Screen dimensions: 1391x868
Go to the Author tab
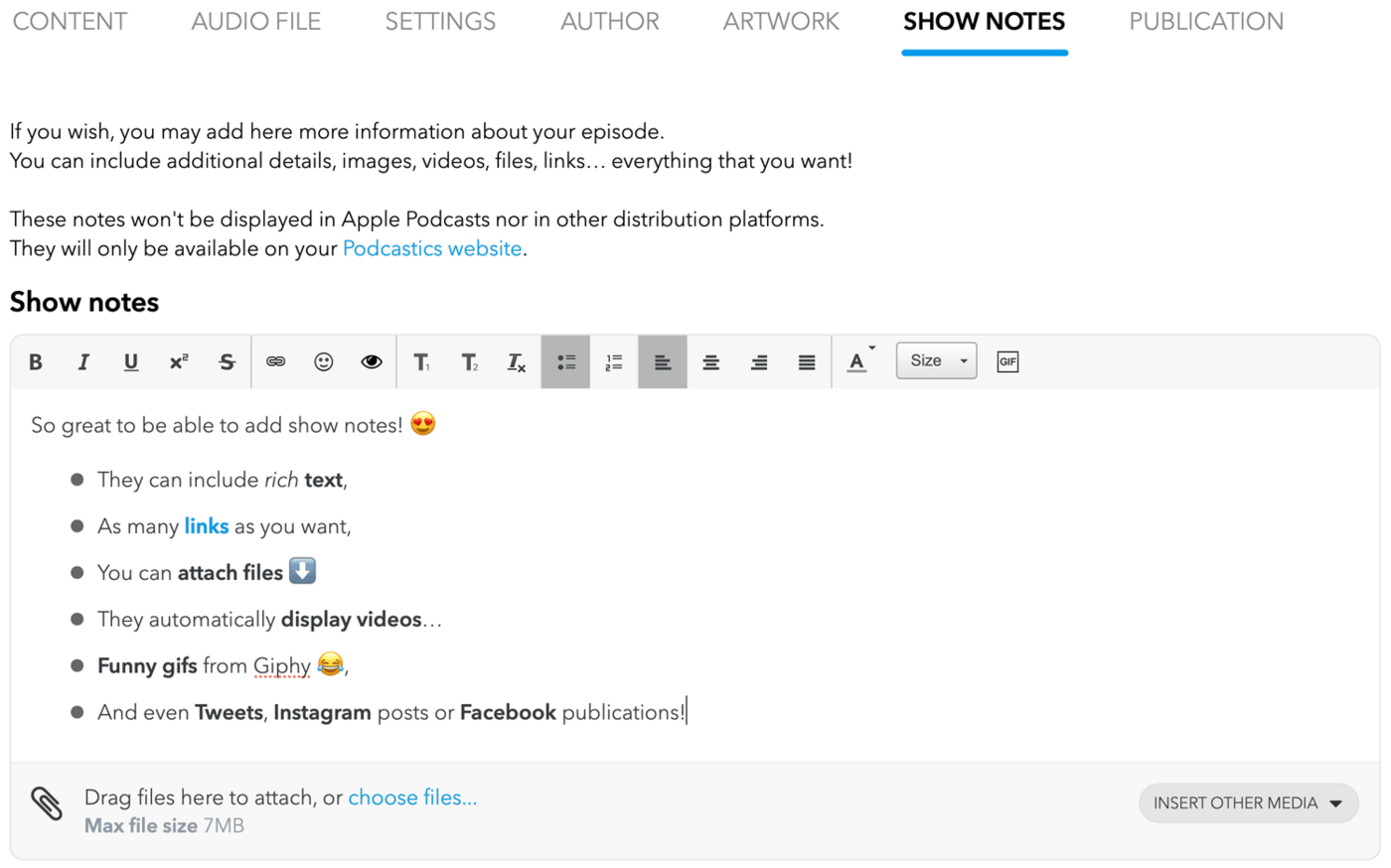(610, 22)
